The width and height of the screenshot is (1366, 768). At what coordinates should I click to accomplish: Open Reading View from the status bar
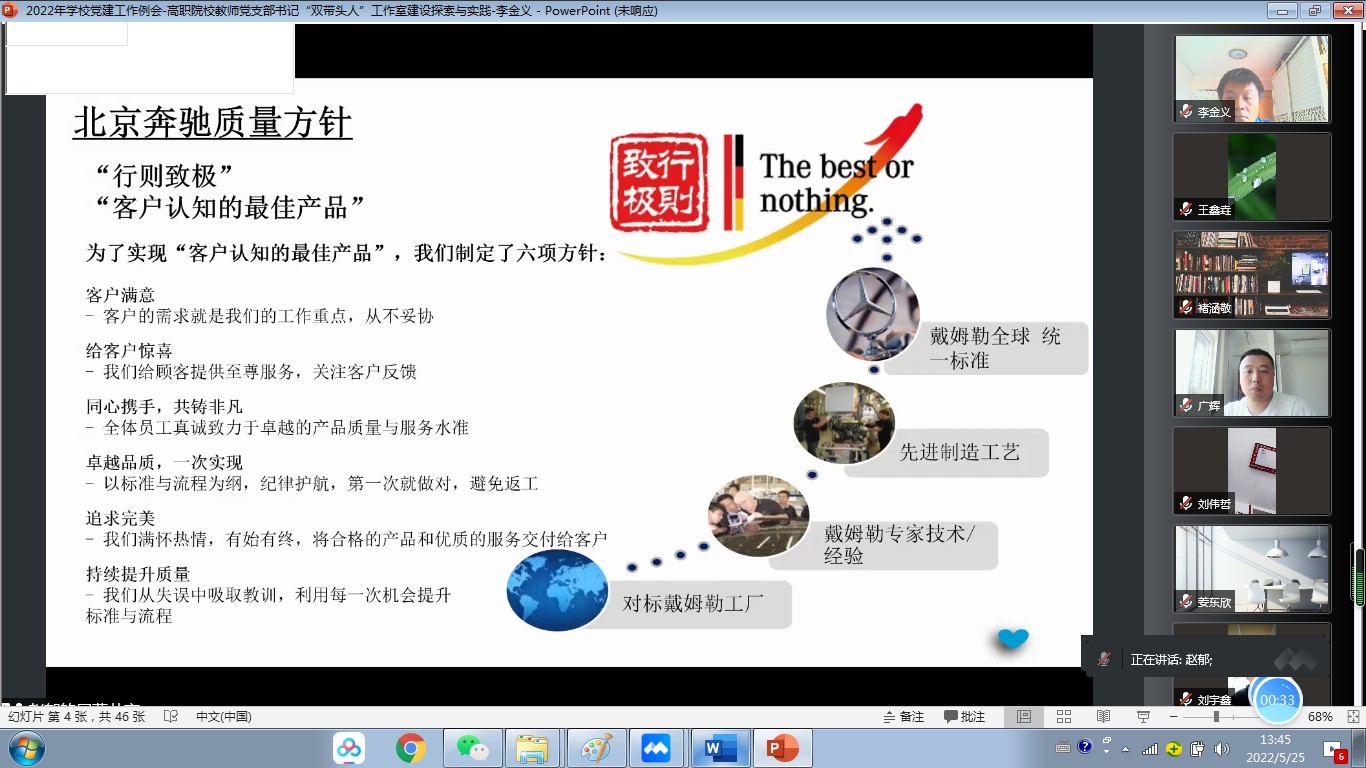1103,716
